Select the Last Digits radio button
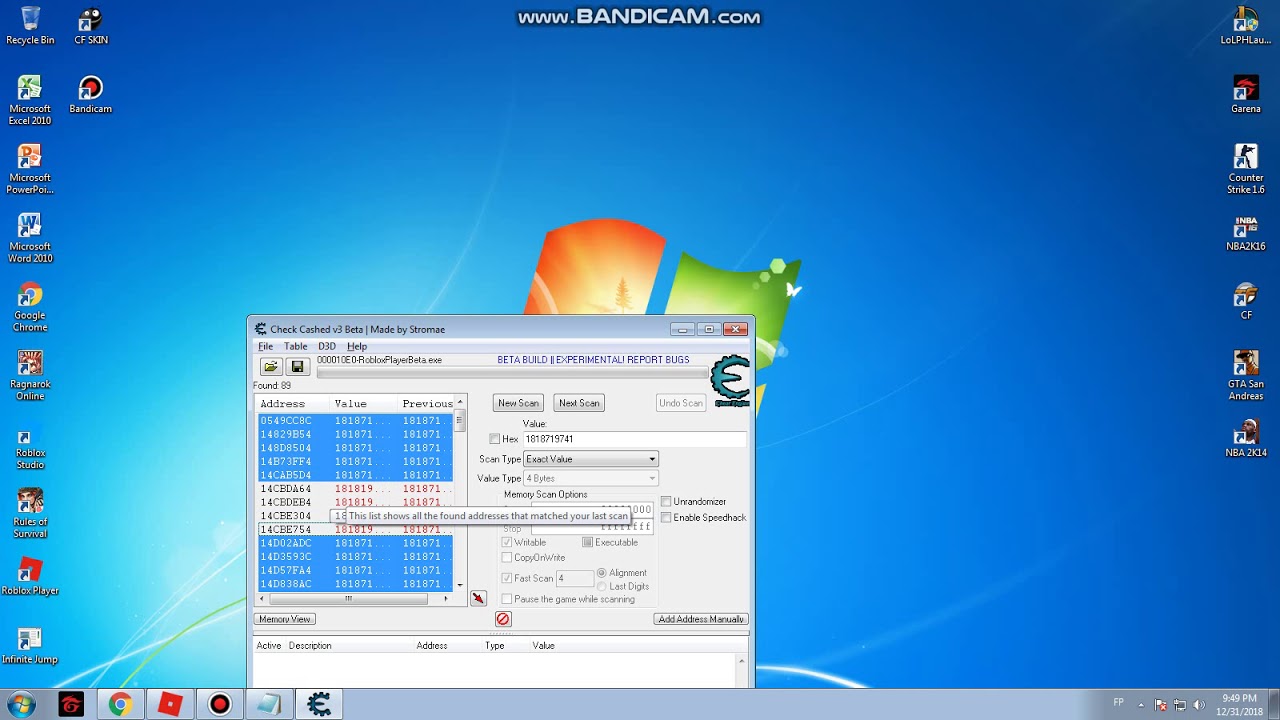Image resolution: width=1280 pixels, height=720 pixels. (602, 586)
